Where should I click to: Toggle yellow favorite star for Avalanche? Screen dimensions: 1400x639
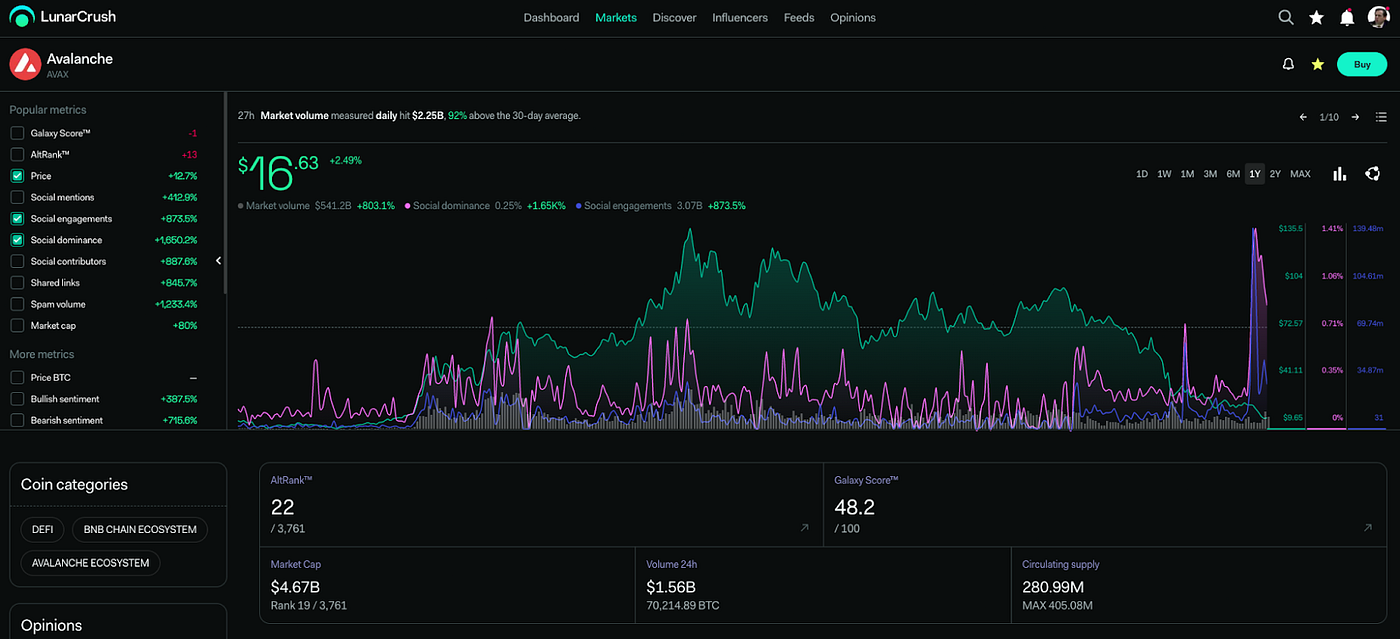tap(1317, 64)
